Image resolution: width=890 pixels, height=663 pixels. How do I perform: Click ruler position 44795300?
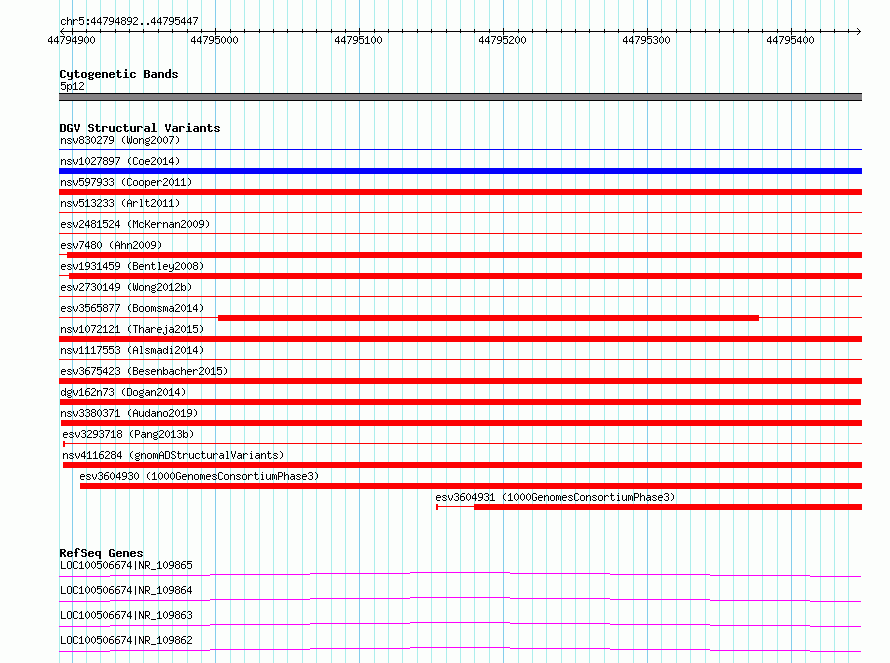click(646, 40)
